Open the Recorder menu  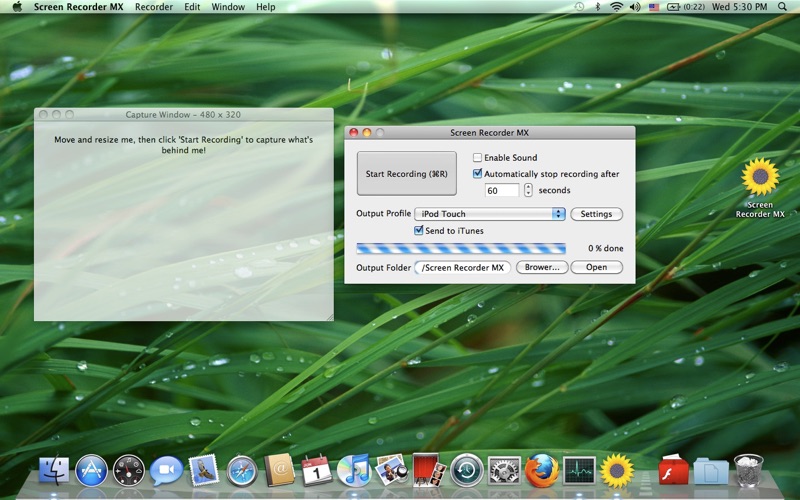pos(153,7)
